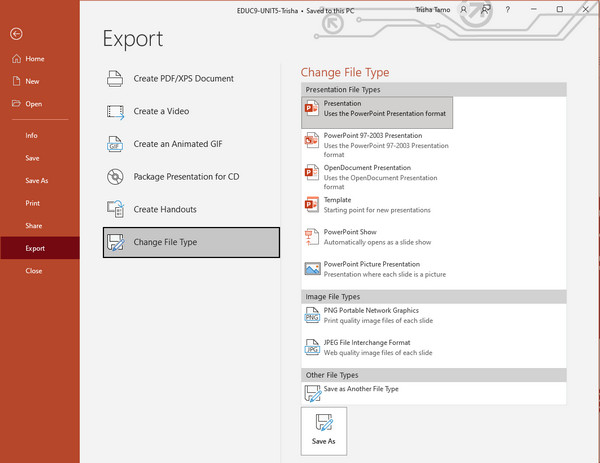This screenshot has width=600, height=463.
Task: Click the Template file icon
Action: click(x=311, y=205)
